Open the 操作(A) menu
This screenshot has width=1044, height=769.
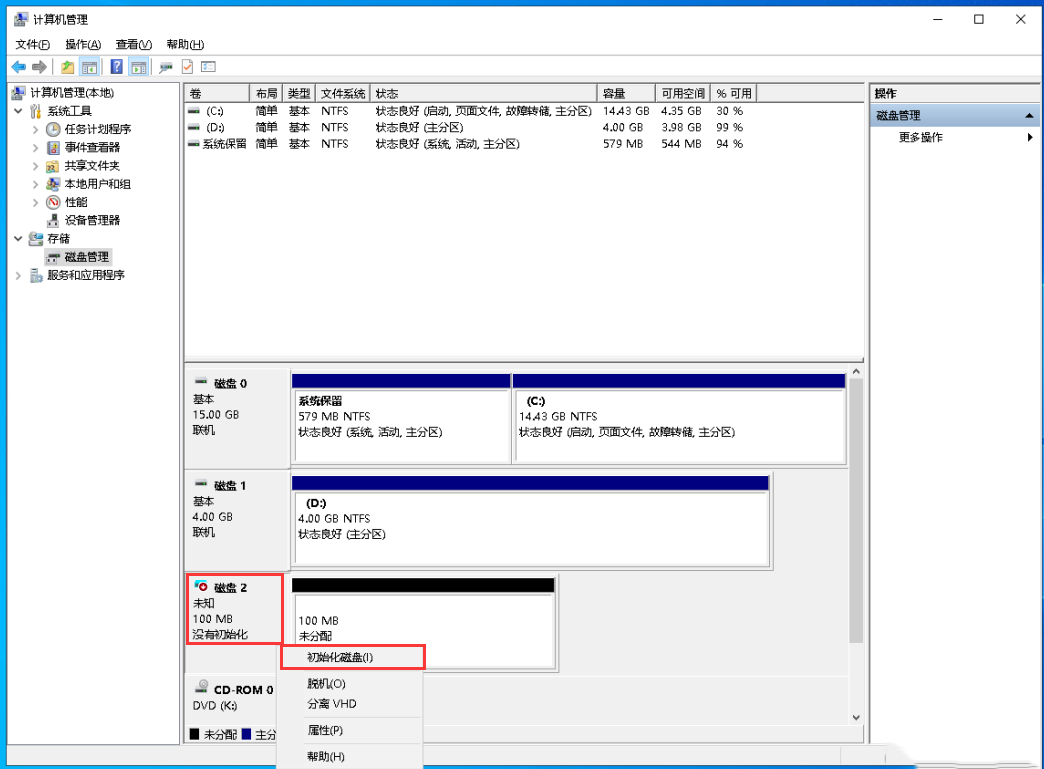(x=83, y=45)
